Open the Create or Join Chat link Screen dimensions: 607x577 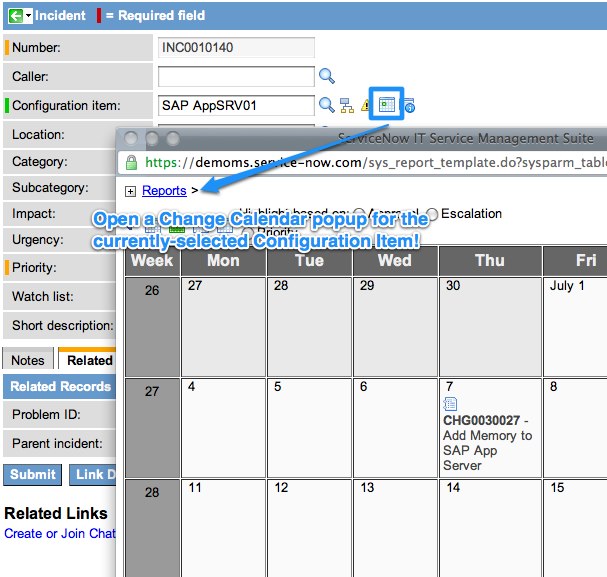click(x=60, y=533)
